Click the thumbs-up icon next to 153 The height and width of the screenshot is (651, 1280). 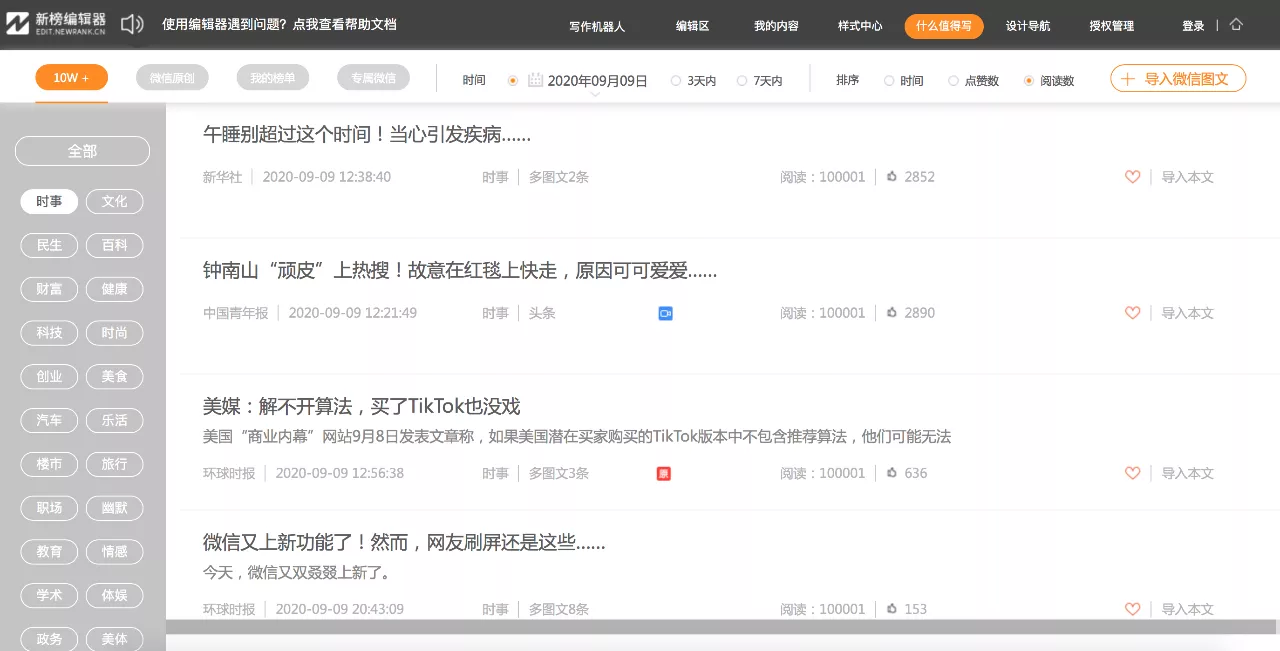pos(892,609)
